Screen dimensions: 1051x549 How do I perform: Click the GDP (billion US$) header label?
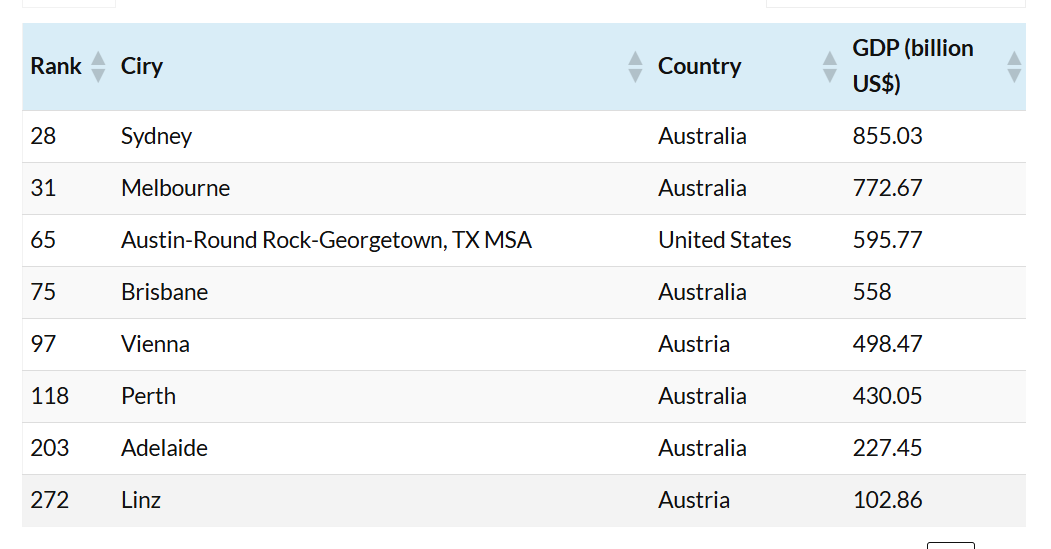pyautogui.click(x=912, y=66)
